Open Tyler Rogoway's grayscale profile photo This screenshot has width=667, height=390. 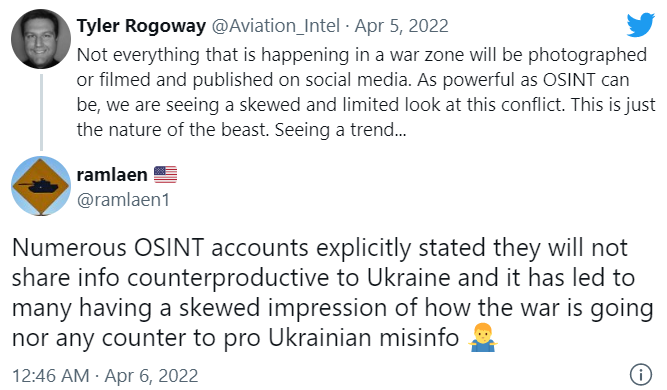(41, 39)
